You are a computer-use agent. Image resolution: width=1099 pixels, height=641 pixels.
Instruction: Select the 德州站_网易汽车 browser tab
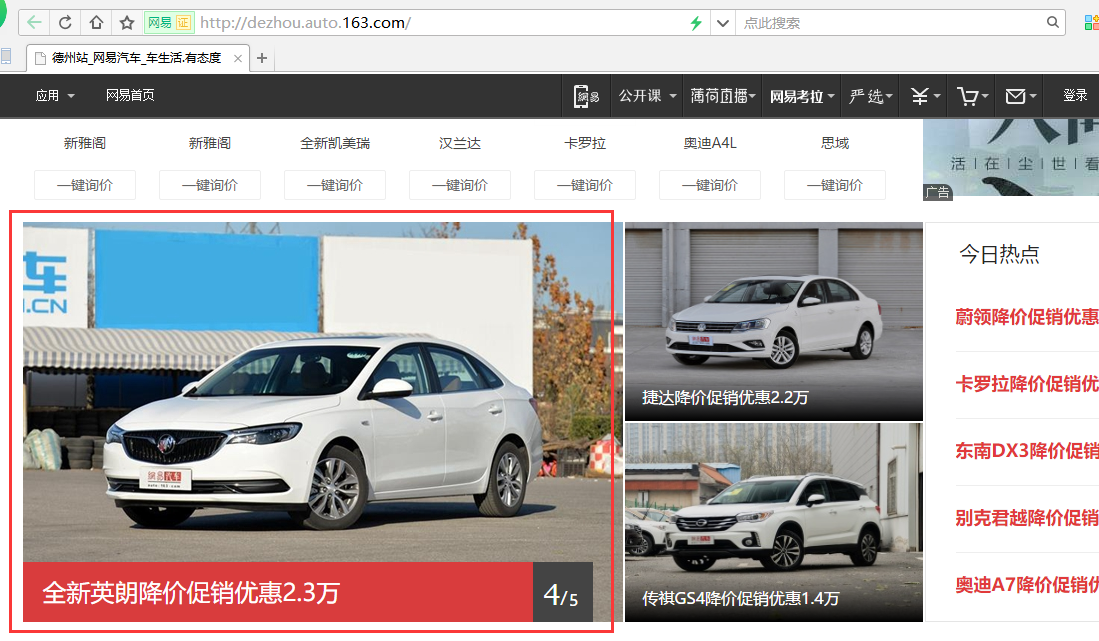(138, 58)
